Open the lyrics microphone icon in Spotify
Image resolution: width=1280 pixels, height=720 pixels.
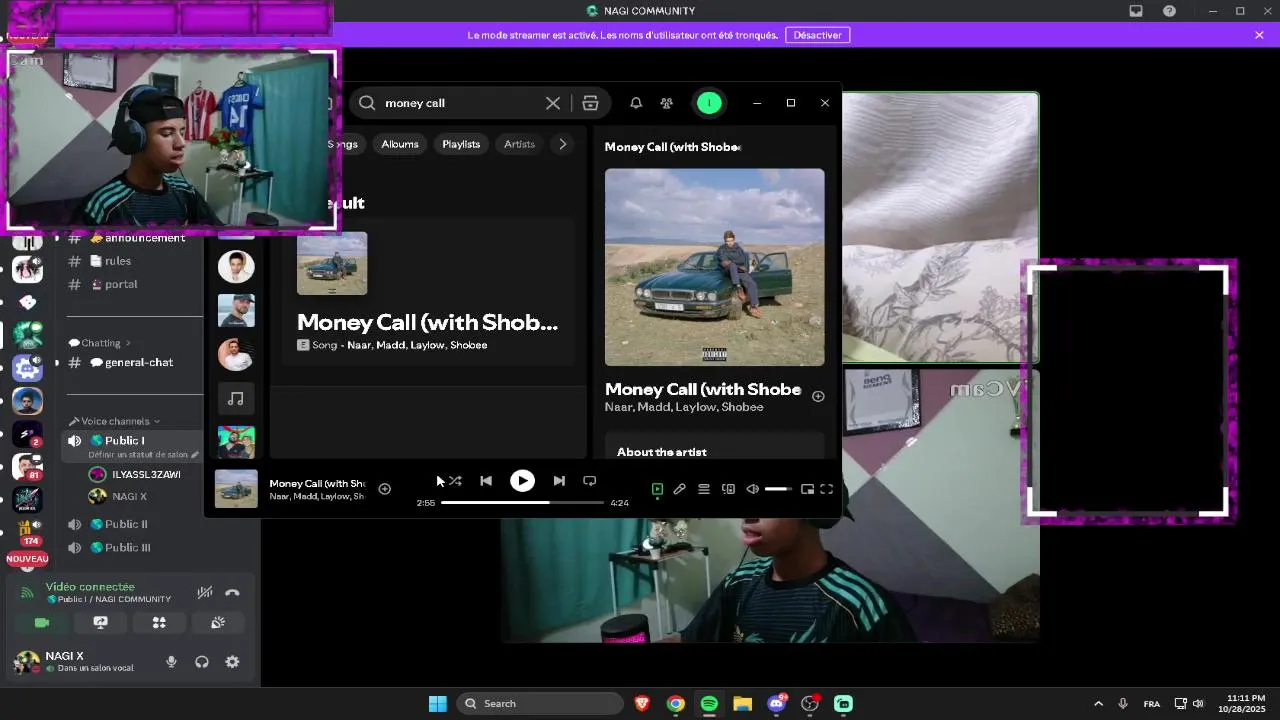click(680, 489)
